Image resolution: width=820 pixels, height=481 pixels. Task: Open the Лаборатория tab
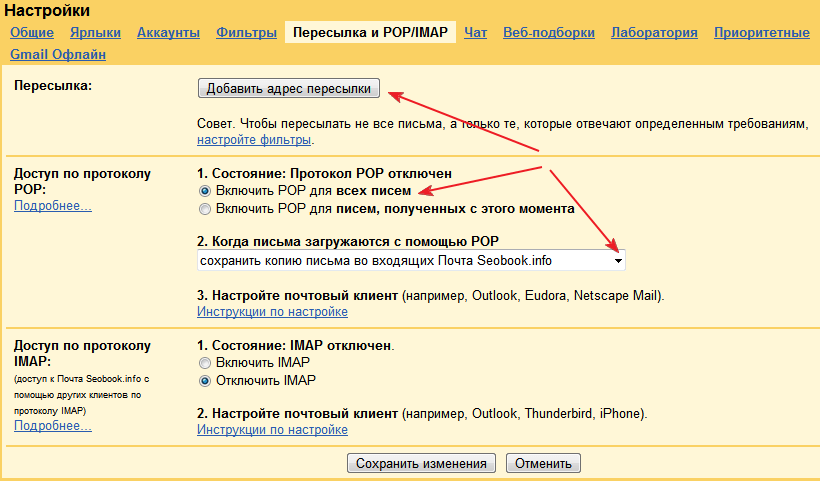[654, 32]
